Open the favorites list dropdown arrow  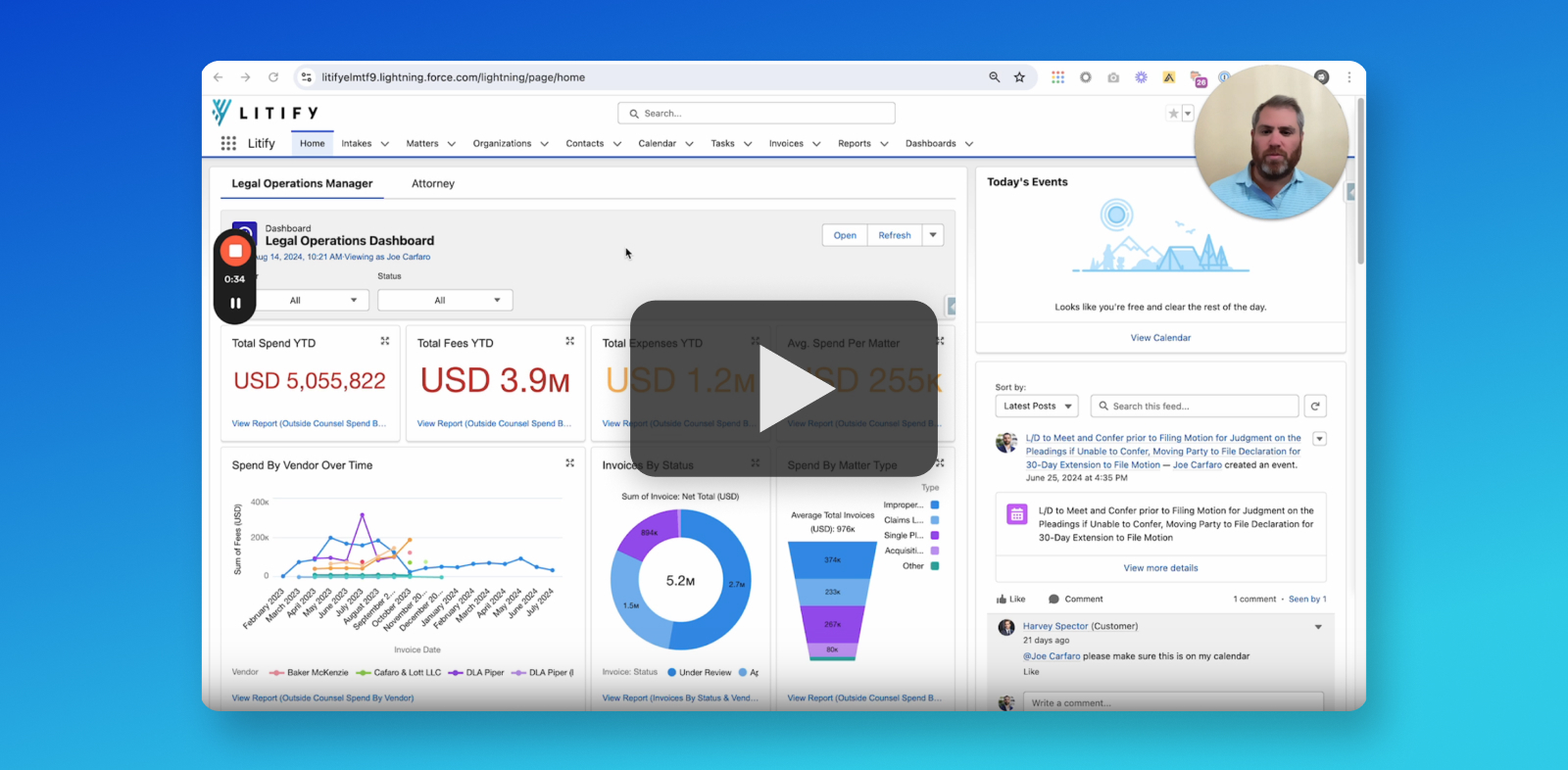click(x=1188, y=114)
